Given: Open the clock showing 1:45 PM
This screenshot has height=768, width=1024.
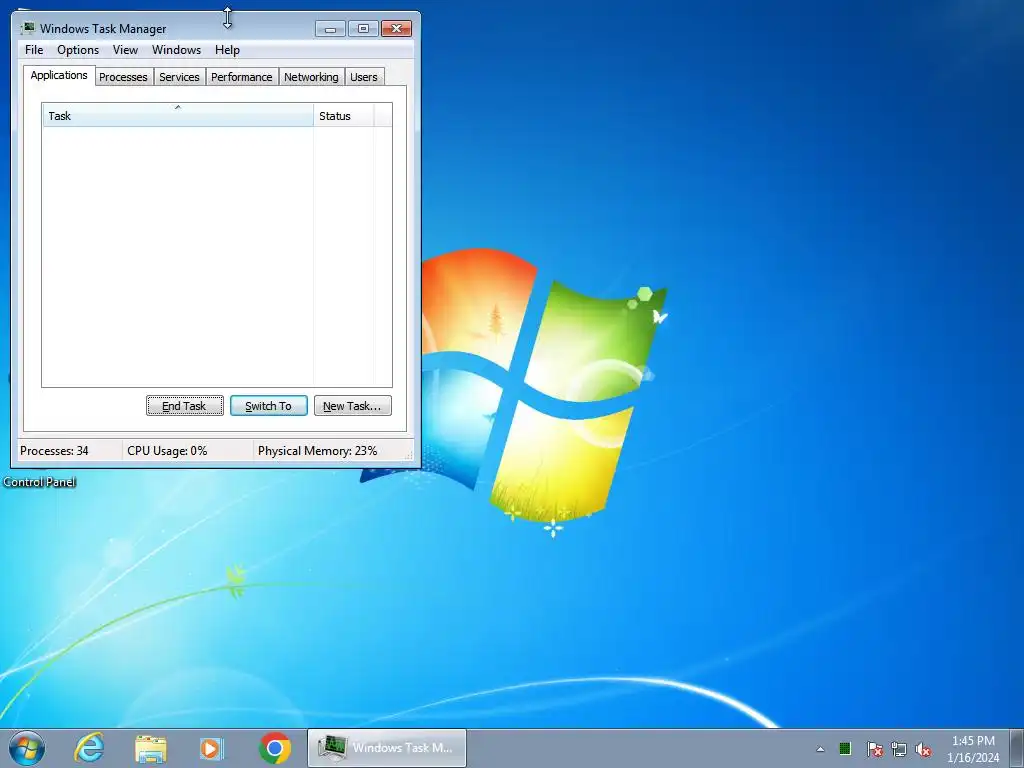Looking at the screenshot, I should tap(973, 749).
